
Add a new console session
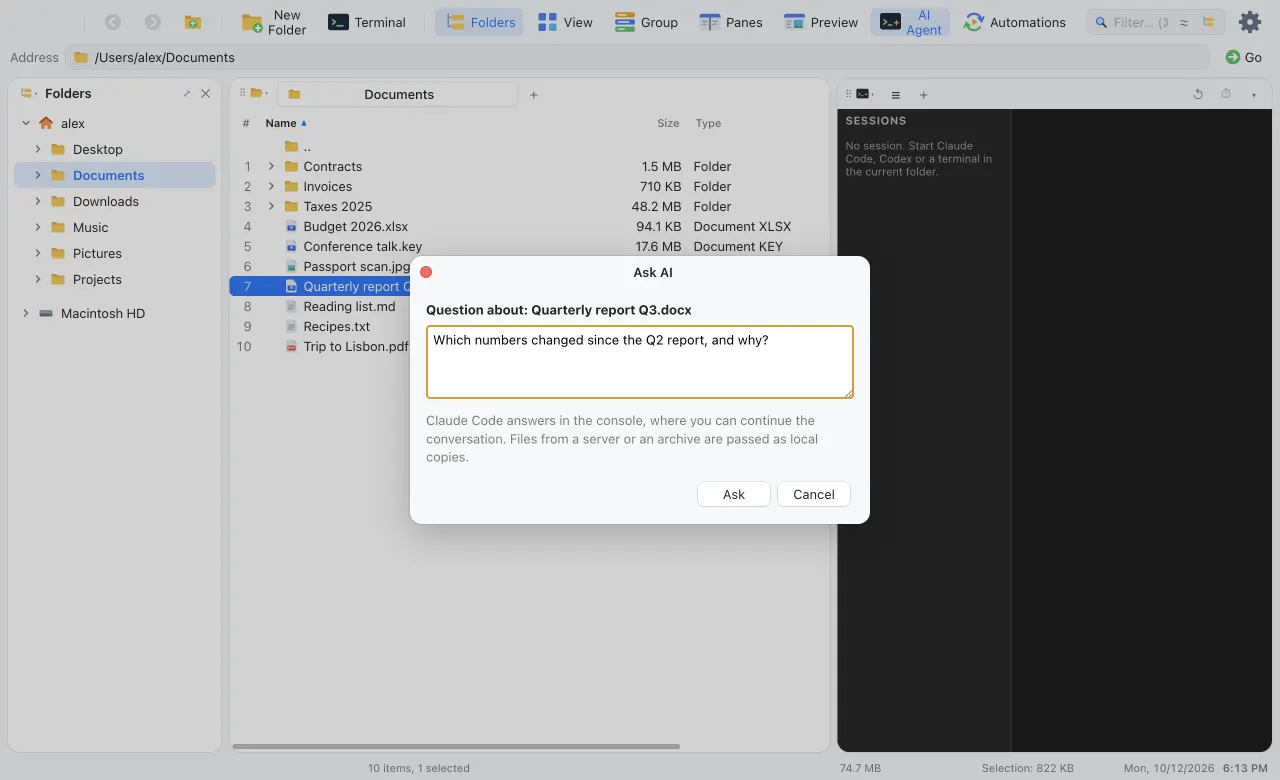click(x=923, y=95)
